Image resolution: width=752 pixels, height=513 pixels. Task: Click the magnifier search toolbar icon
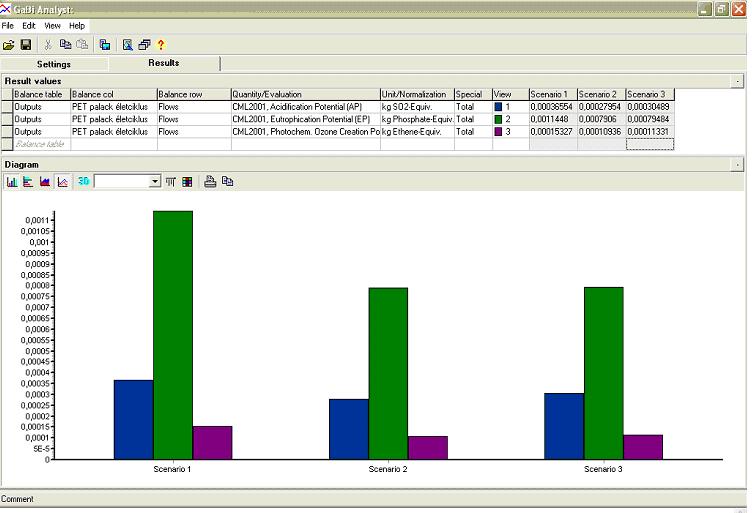click(128, 45)
